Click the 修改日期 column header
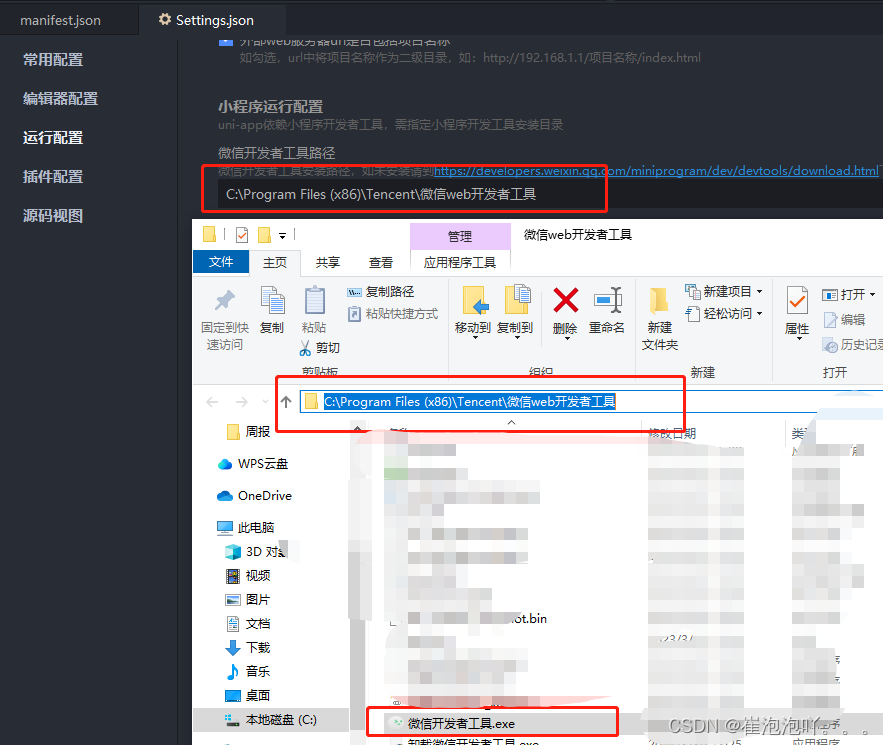 (672, 433)
